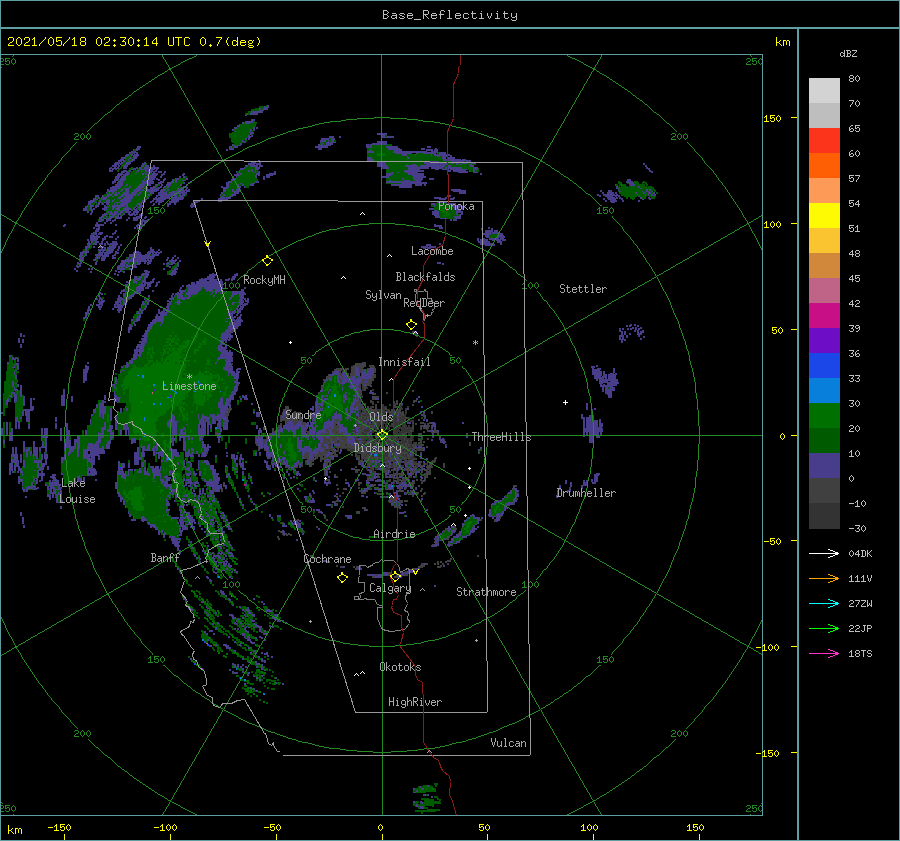The width and height of the screenshot is (900, 841).
Task: Click the yellow diamond marker above Calgary label
Action: [x=395, y=576]
